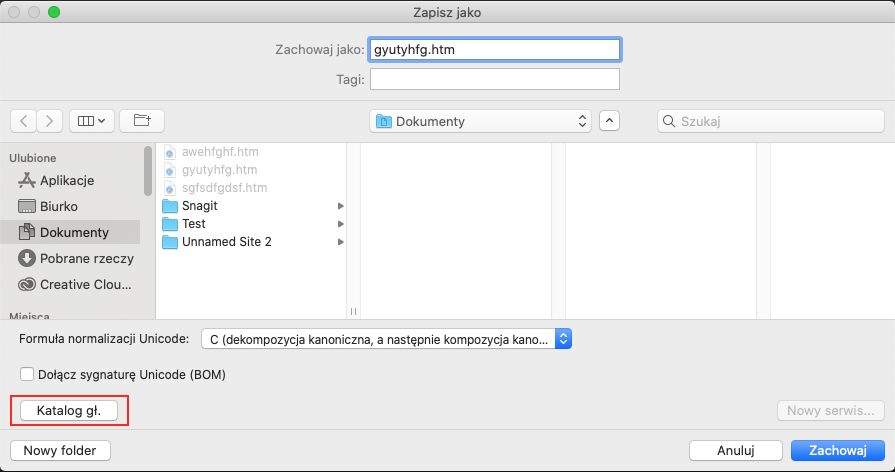Viewport: 895px width, 472px height.
Task: Expand the Snagit folder arrow
Action: (341, 206)
